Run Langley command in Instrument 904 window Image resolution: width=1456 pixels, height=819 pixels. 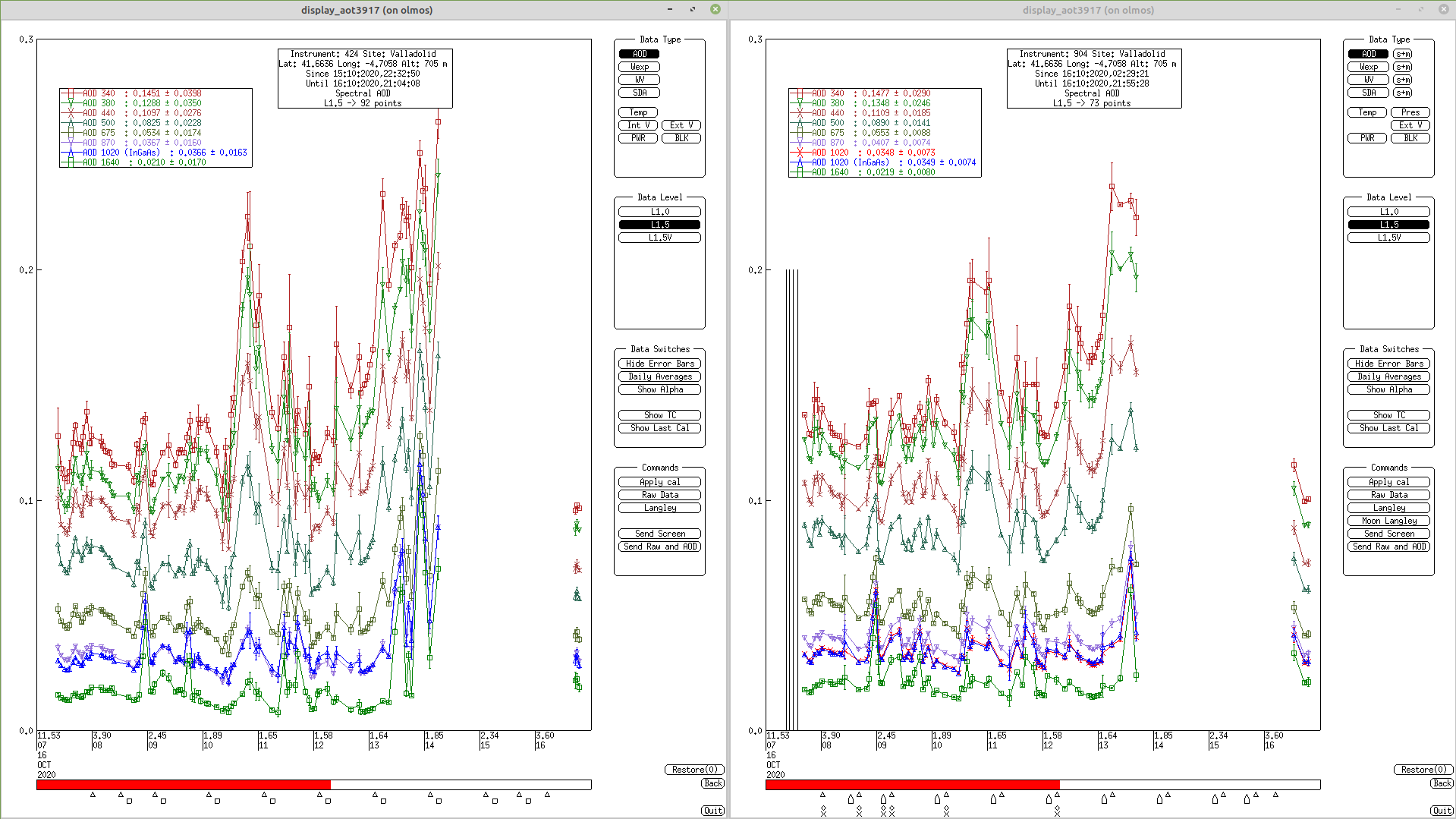[1388, 508]
